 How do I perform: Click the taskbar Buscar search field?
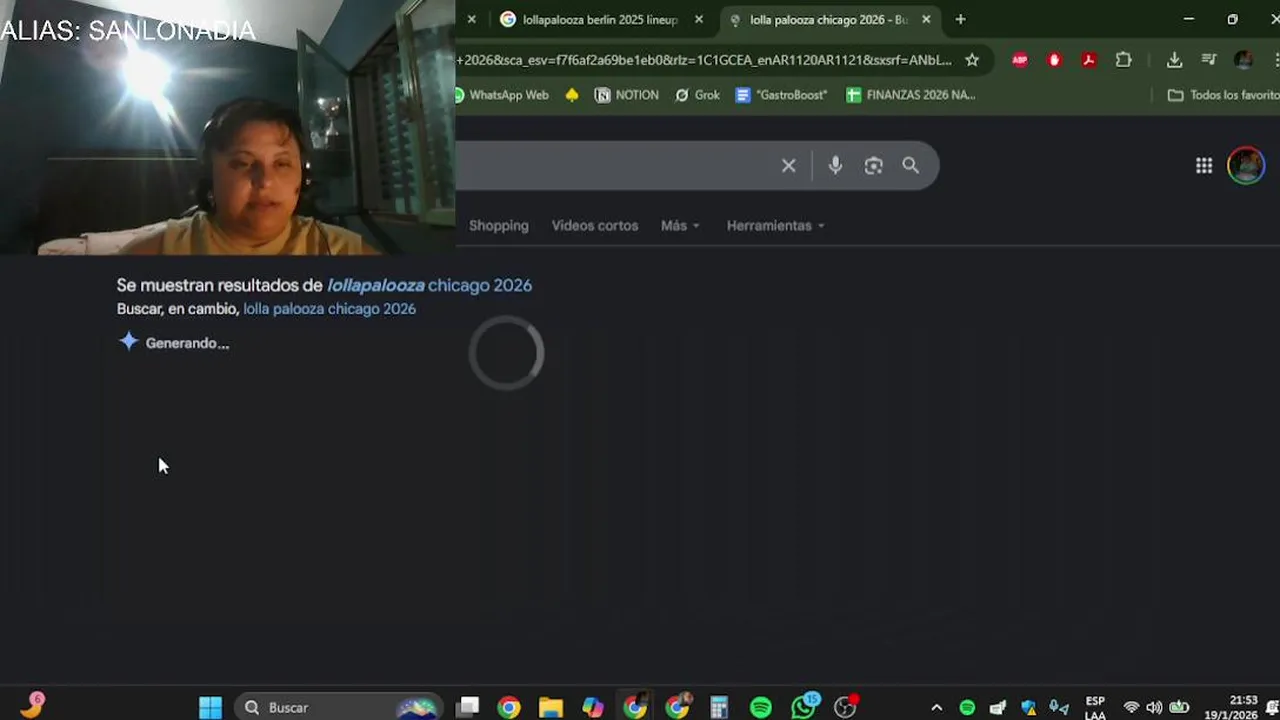pos(340,707)
